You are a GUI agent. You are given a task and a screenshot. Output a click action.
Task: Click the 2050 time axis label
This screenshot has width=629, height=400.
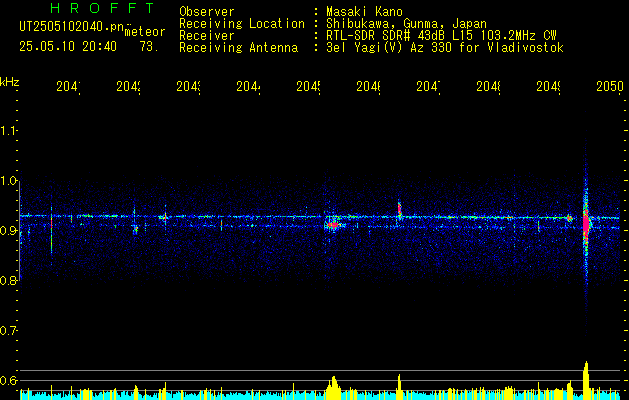(610, 86)
